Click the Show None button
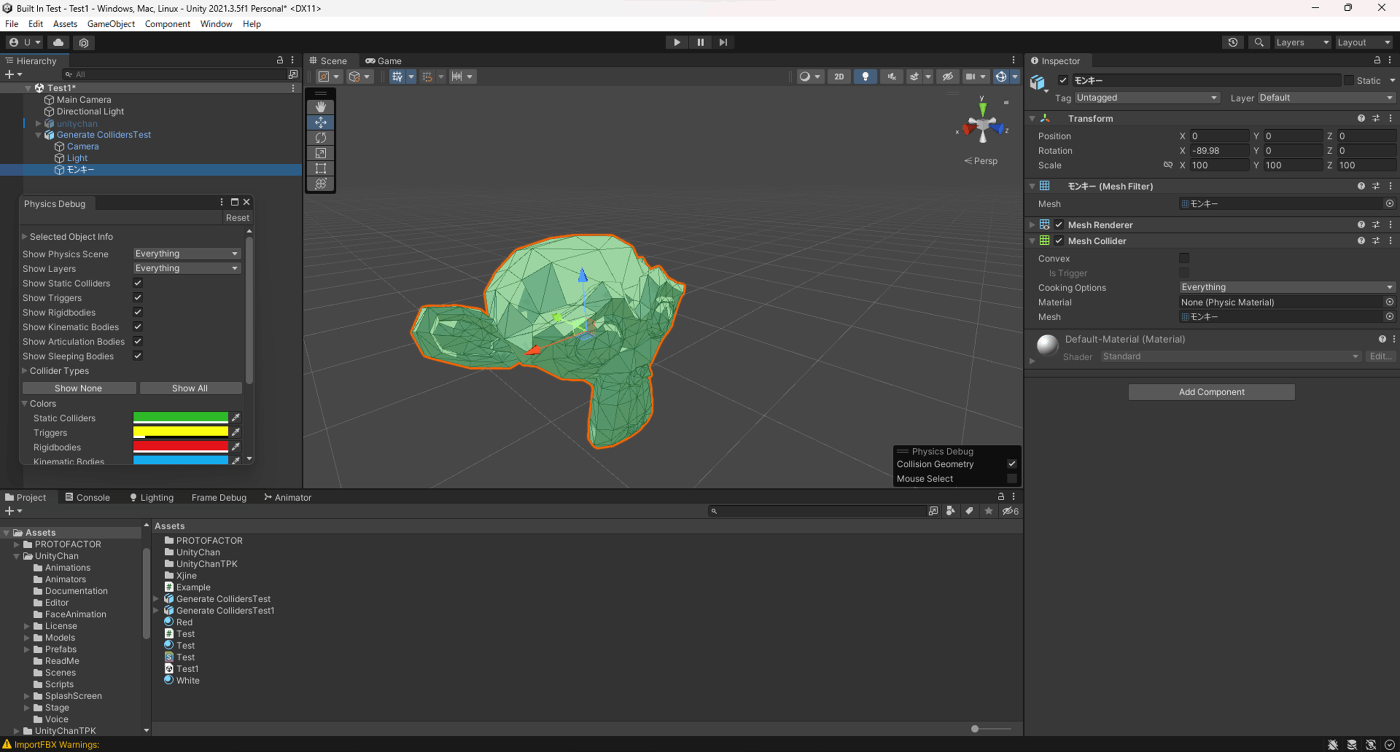Image resolution: width=1400 pixels, height=752 pixels. pyautogui.click(x=79, y=388)
